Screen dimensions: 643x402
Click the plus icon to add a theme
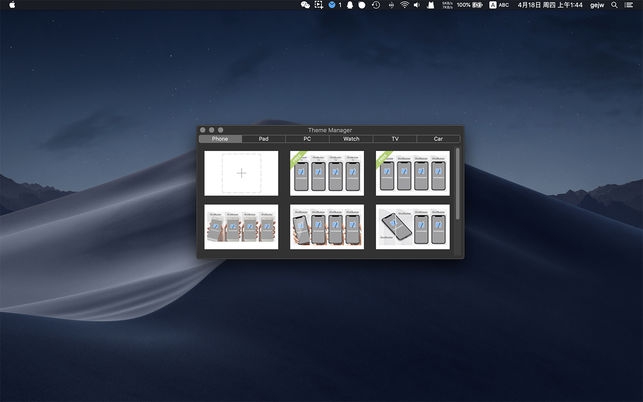[x=241, y=173]
